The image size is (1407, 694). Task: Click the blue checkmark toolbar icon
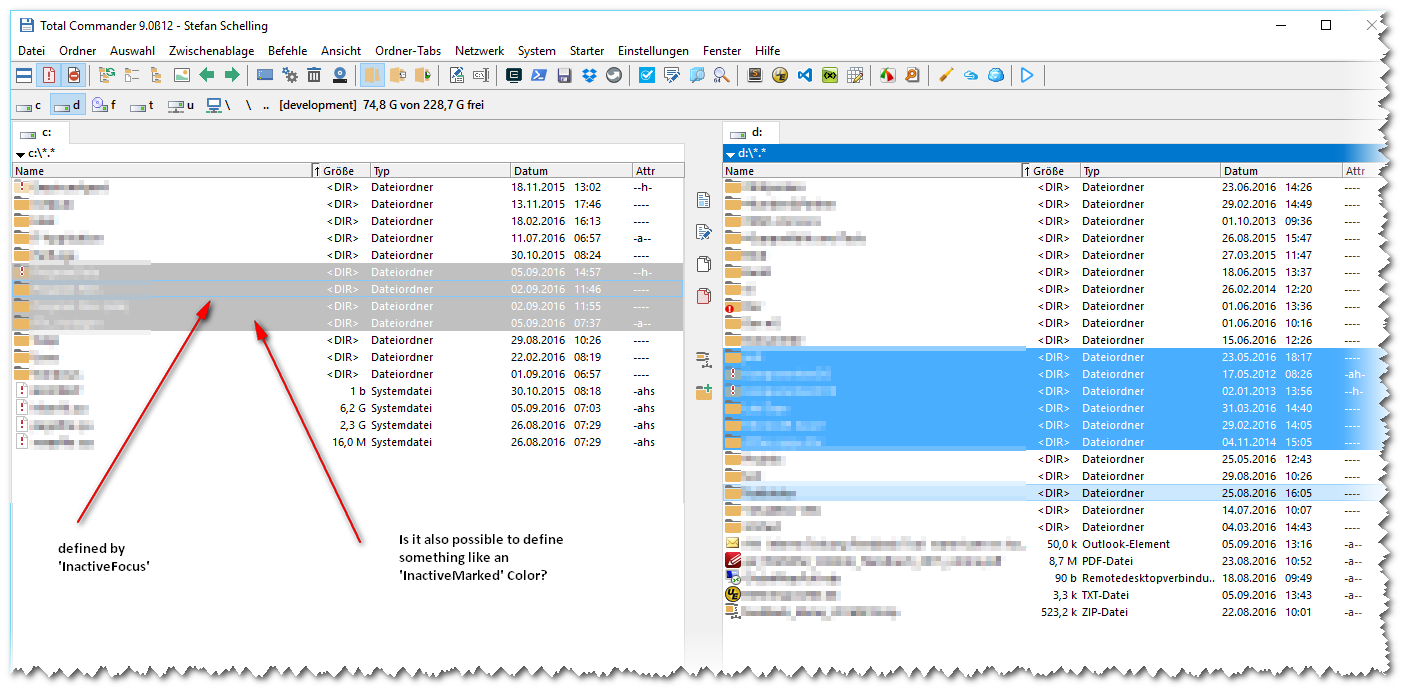[x=647, y=75]
